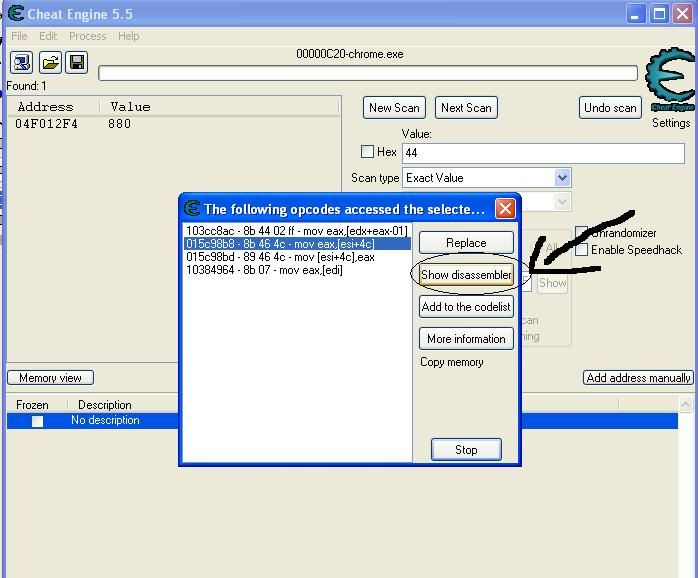Click the open file folder icon

[50, 62]
